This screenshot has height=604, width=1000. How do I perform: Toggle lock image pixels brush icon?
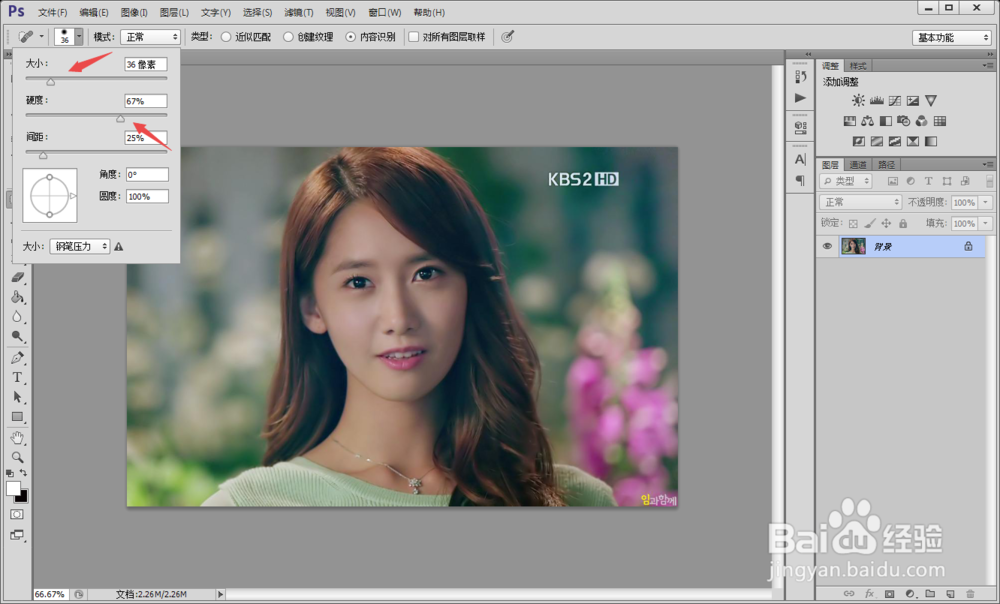(x=870, y=223)
